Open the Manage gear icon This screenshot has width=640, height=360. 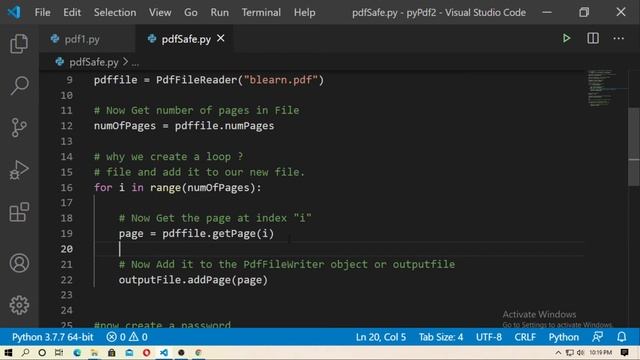19,305
